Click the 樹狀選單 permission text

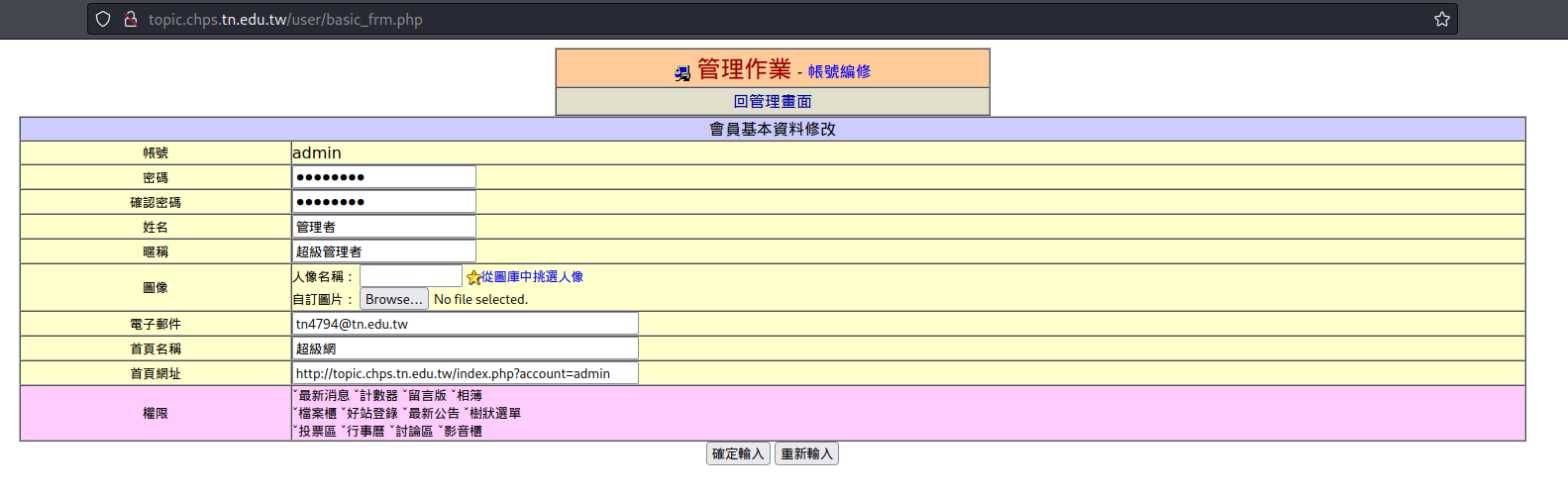coord(495,413)
